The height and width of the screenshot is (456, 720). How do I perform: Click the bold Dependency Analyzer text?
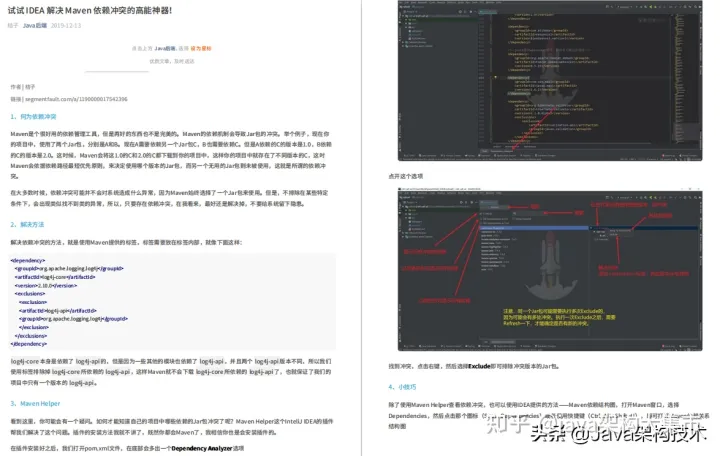tap(202, 448)
